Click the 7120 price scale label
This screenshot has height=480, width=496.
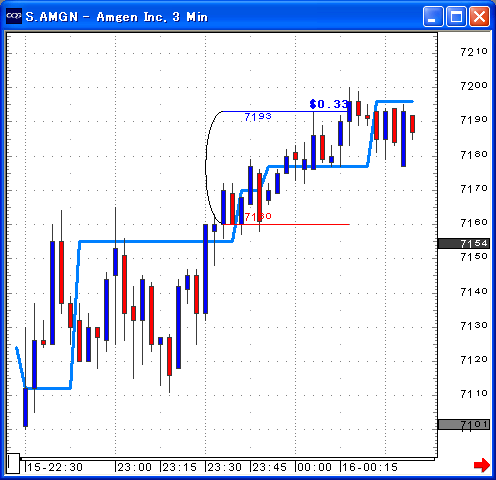[x=474, y=360]
